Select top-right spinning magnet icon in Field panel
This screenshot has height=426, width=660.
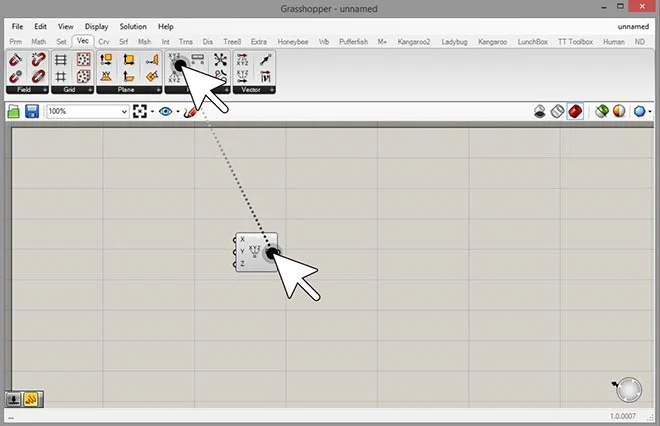point(38,60)
